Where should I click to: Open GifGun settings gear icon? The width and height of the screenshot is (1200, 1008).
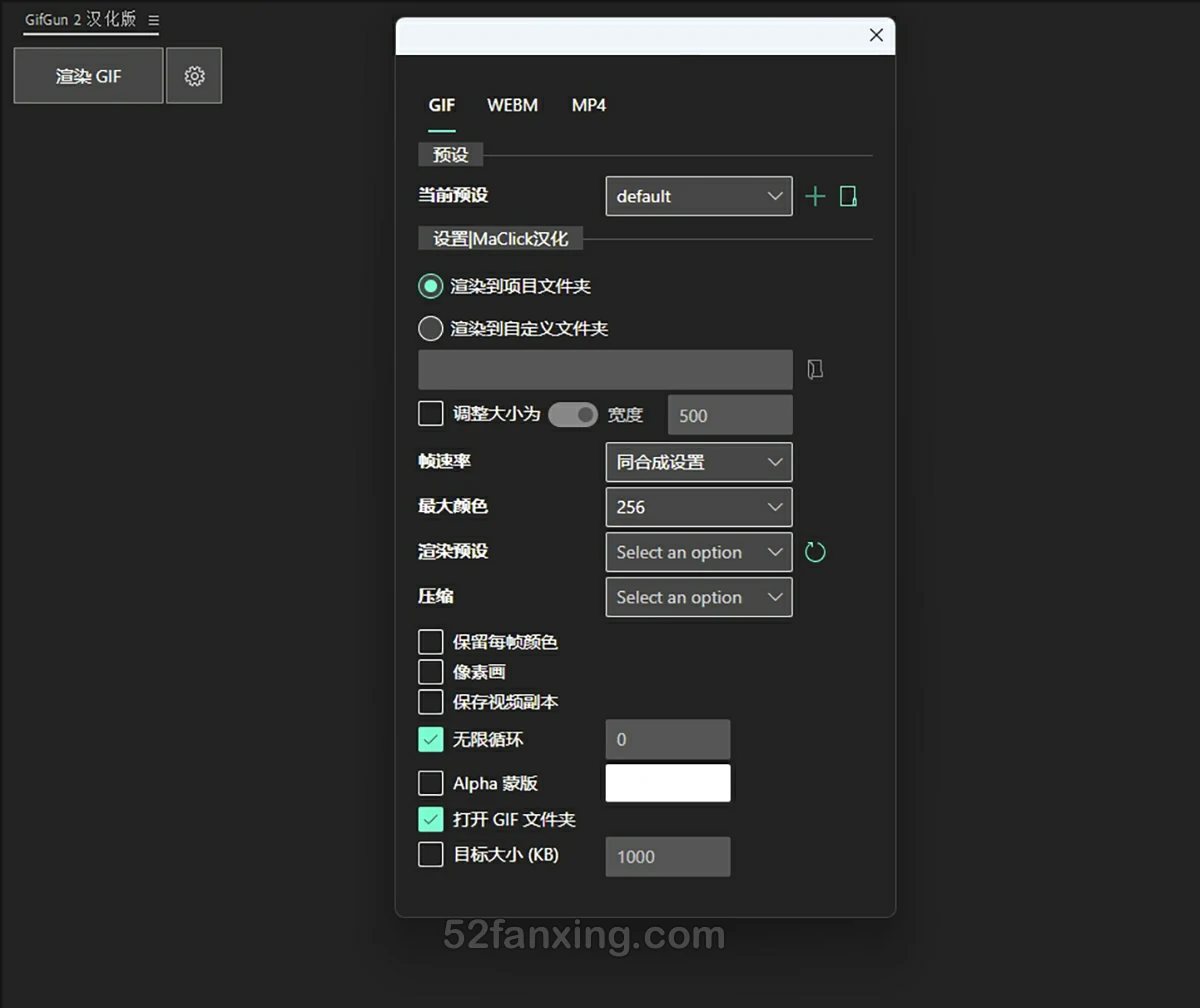tap(194, 76)
